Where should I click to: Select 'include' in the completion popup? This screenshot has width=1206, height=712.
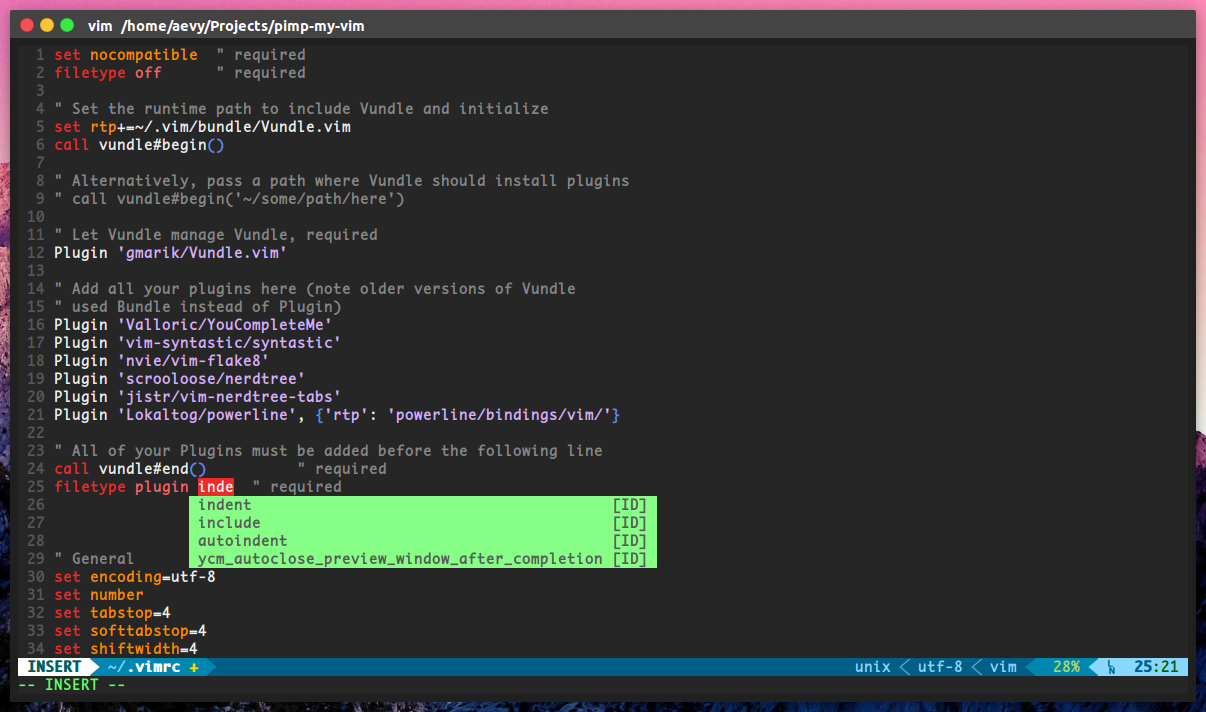point(423,523)
